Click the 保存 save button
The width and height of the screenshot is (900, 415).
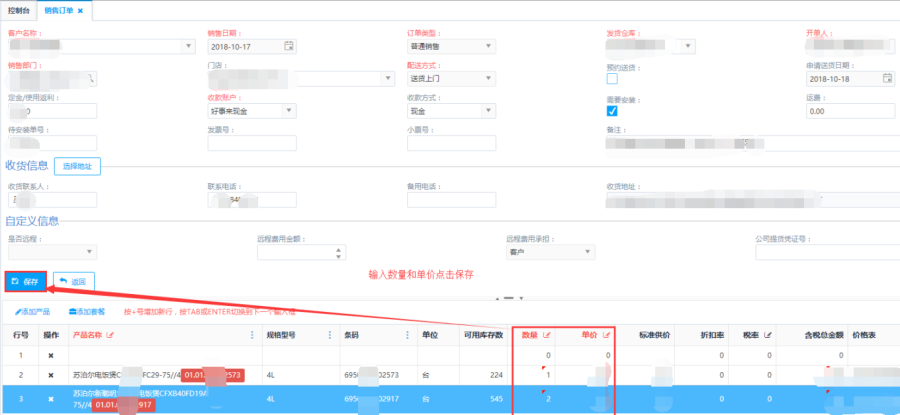tap(25, 281)
